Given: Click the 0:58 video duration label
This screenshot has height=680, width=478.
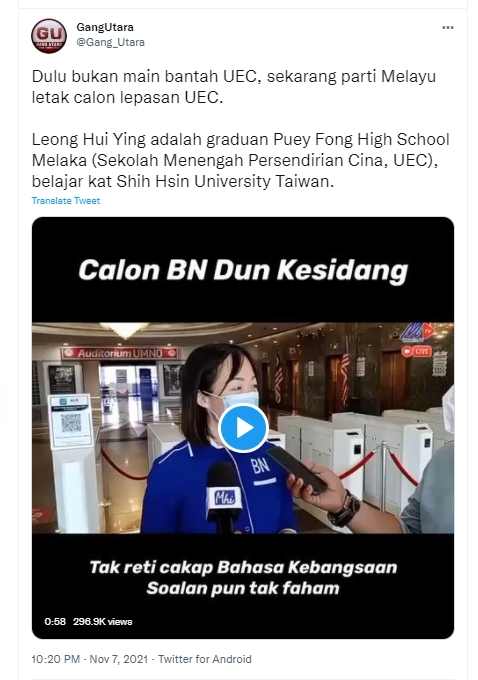Looking at the screenshot, I should [55, 621].
